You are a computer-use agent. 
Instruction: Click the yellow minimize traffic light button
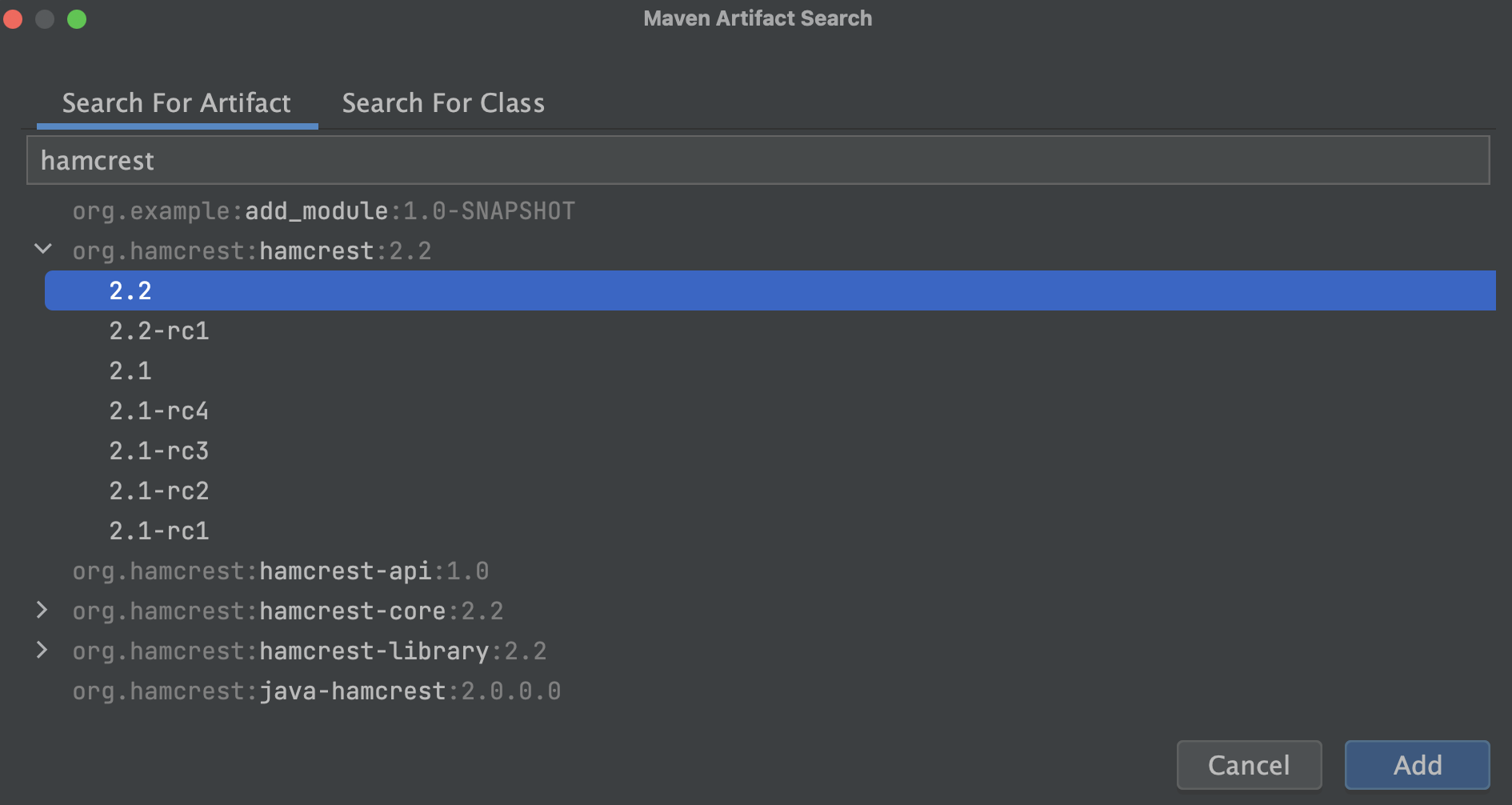(45, 18)
